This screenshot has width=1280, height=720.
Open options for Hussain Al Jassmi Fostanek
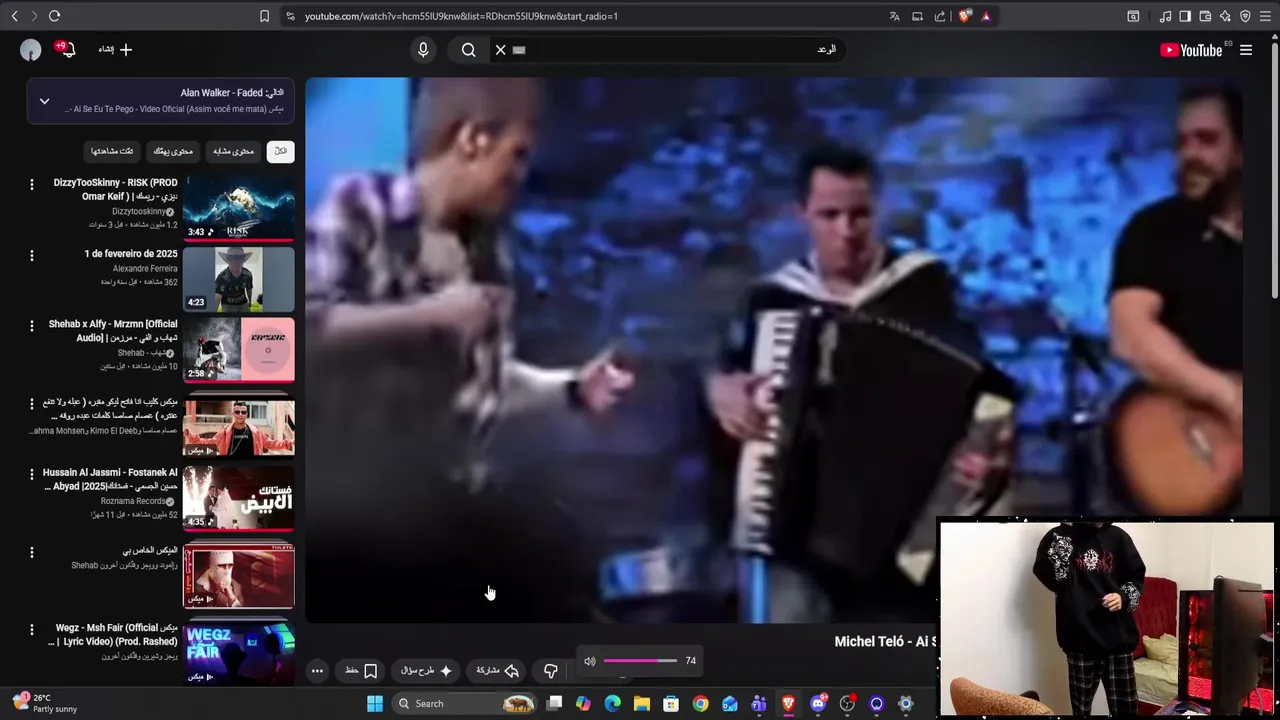[31, 474]
